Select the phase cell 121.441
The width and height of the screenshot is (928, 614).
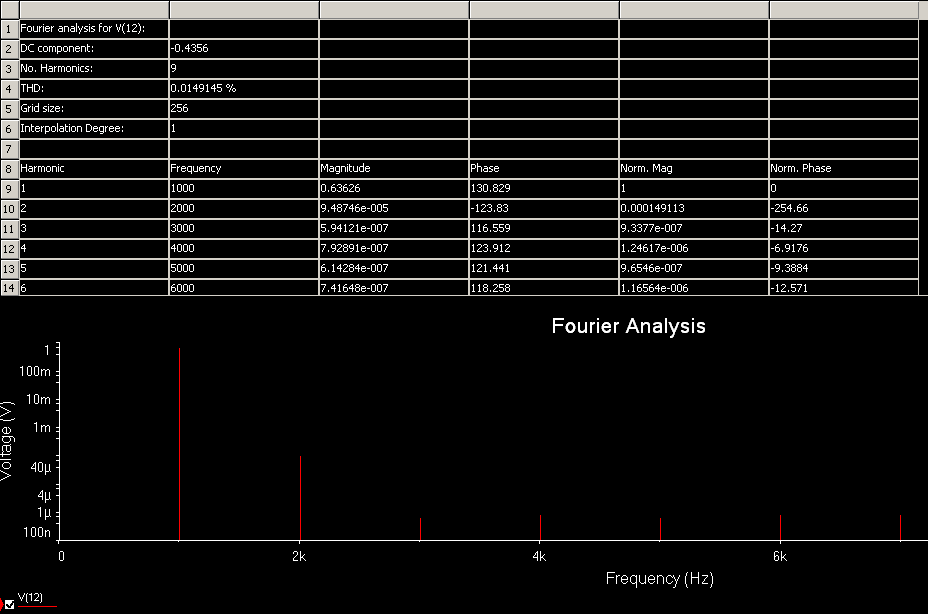coord(544,268)
